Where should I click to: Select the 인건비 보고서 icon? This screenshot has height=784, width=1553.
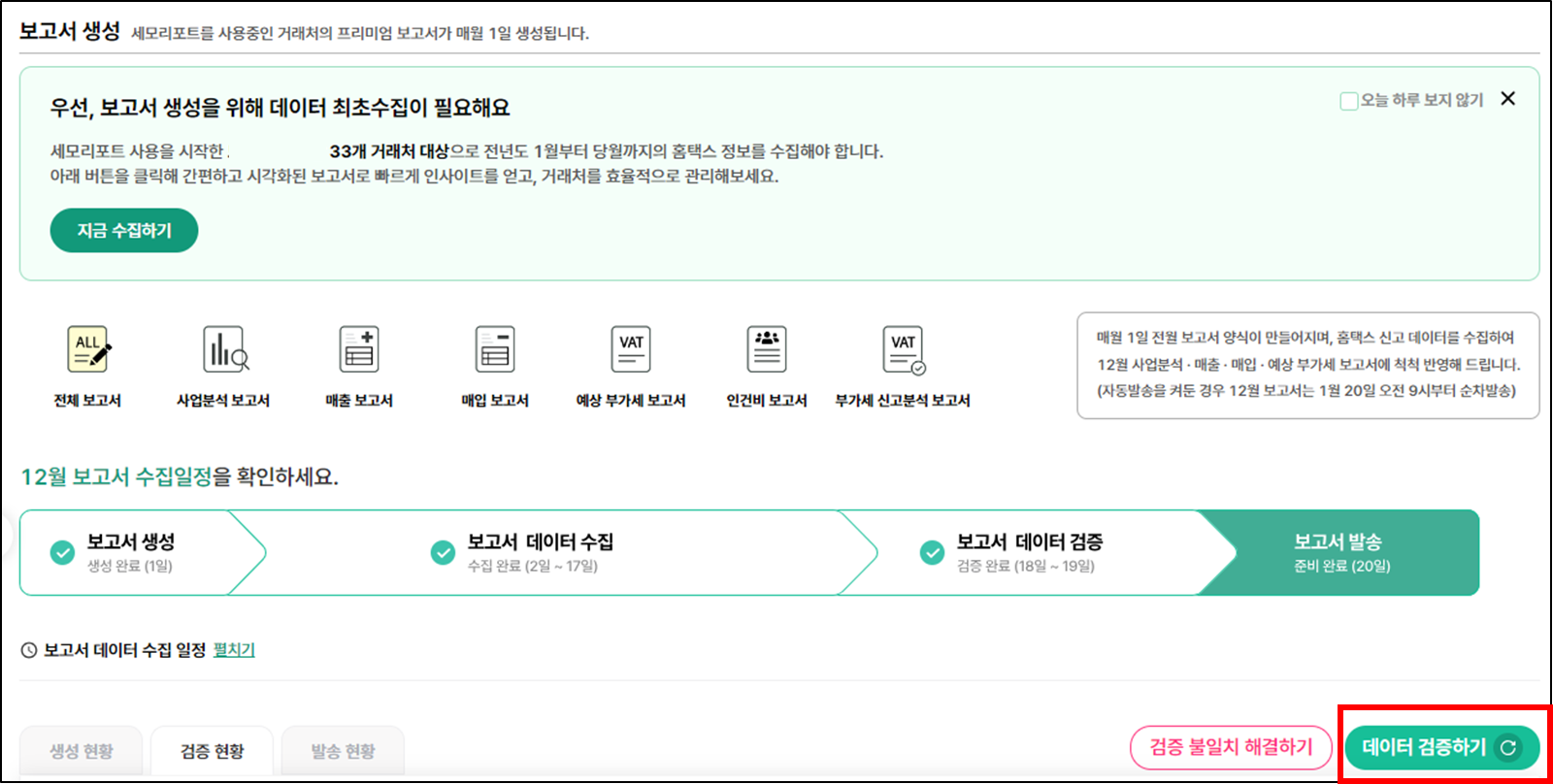click(x=767, y=350)
